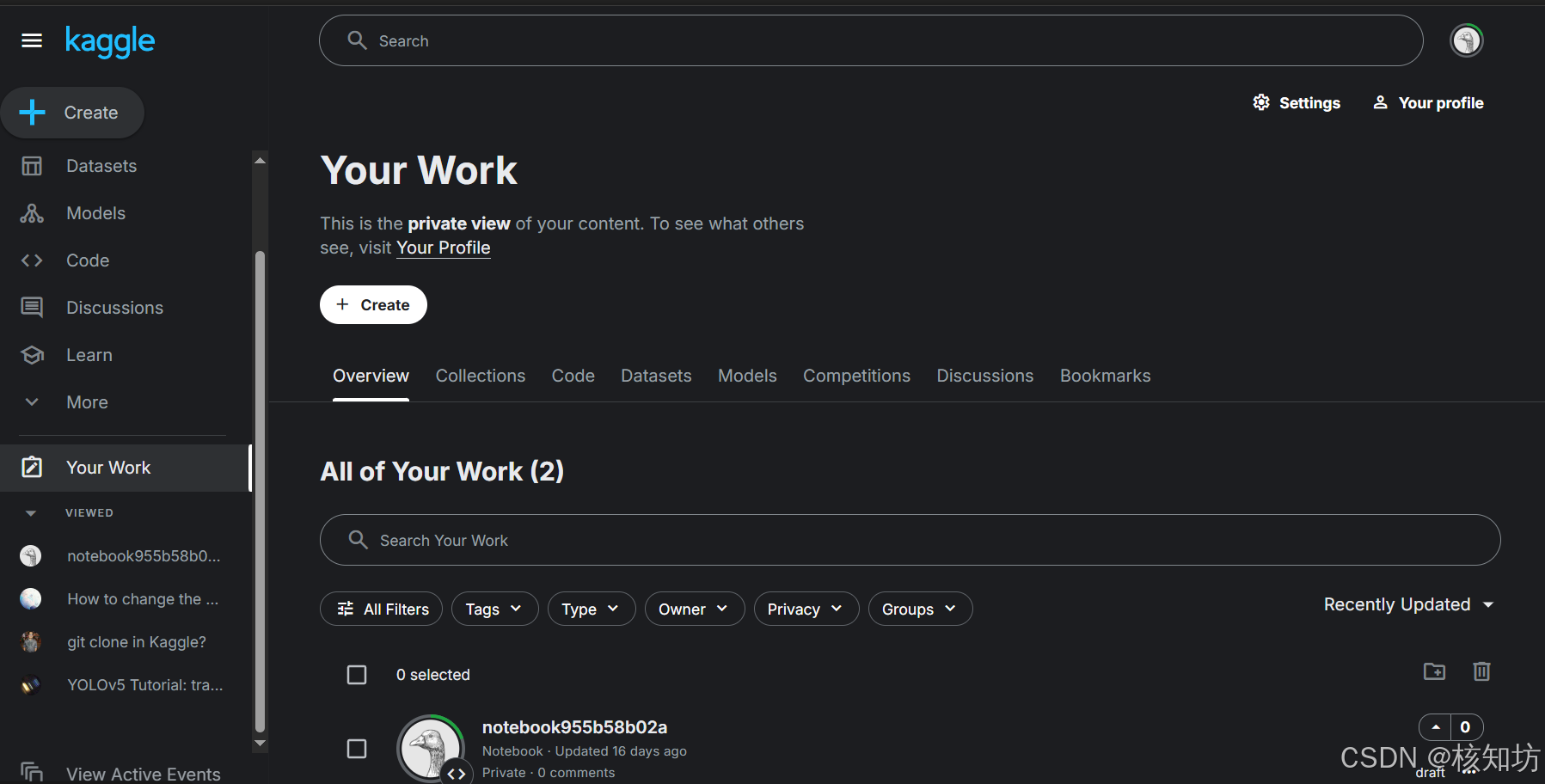The width and height of the screenshot is (1545, 784).
Task: Click the Search Your Work field
Action: pos(910,540)
